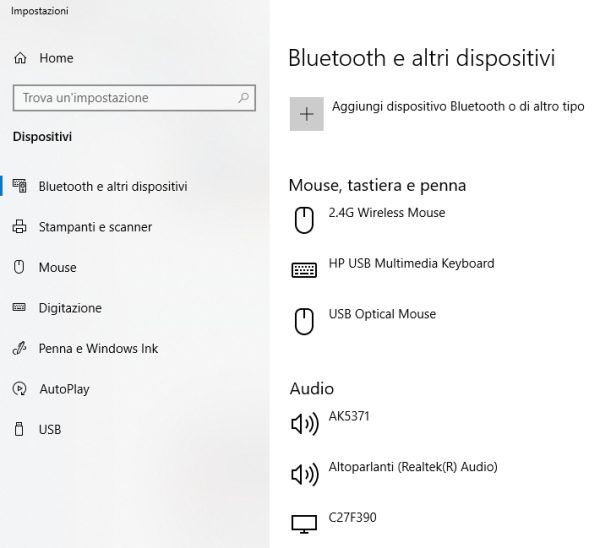Click the Dispositivi category heading

pos(42,137)
